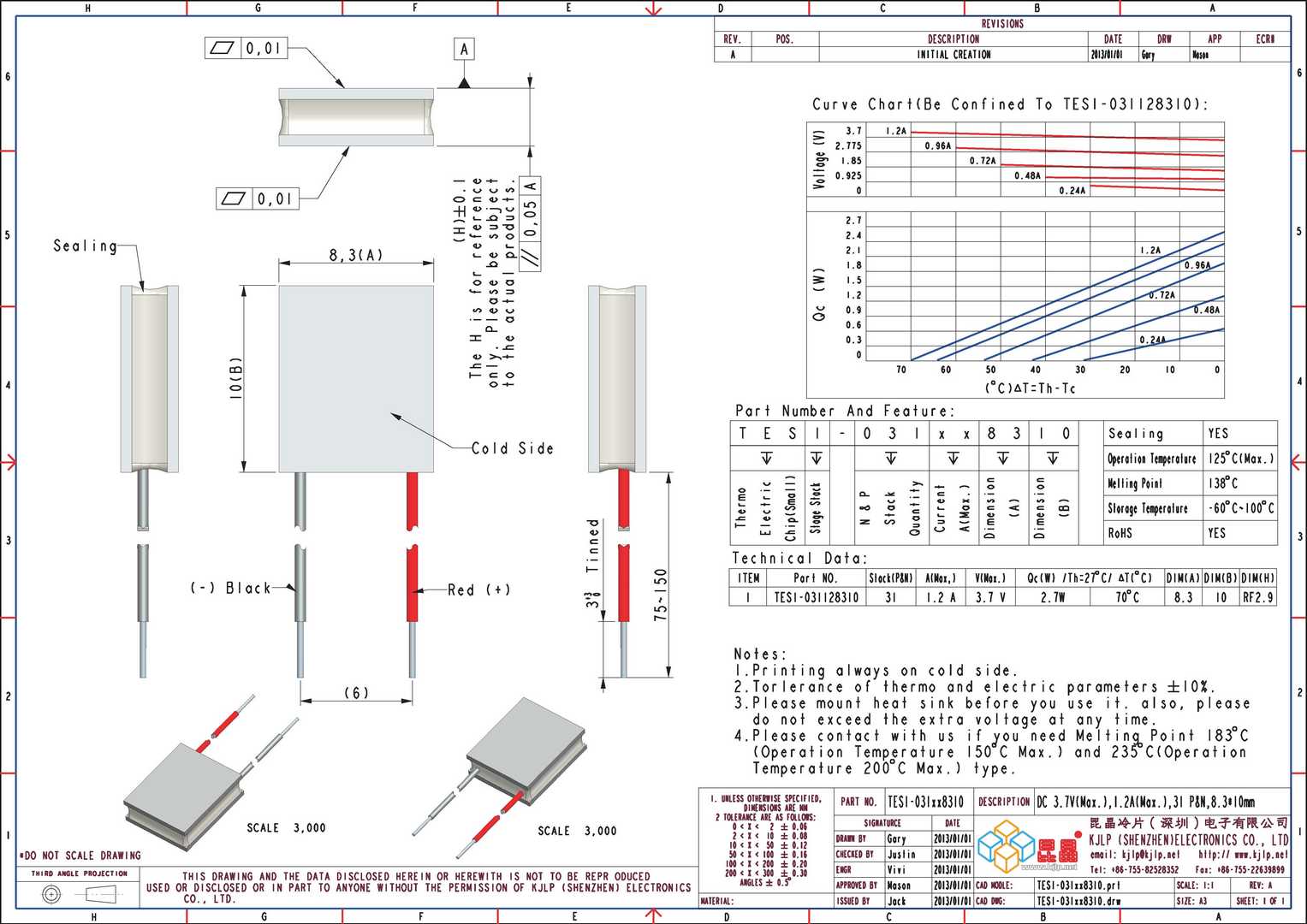This screenshot has width=1307, height=924.
Task: Click the Curve Chart title text
Action: point(1010,104)
